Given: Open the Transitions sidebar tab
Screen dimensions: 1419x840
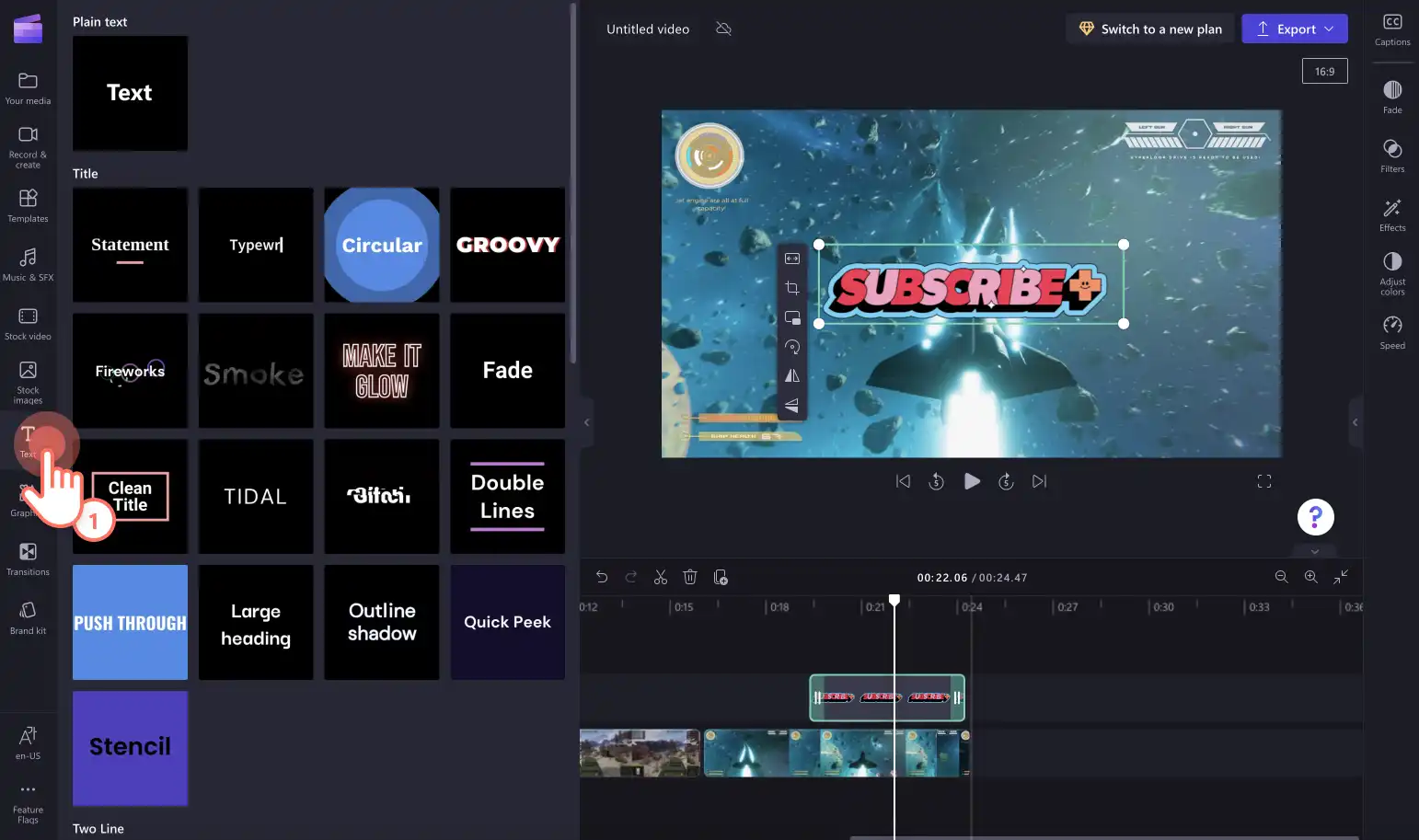Looking at the screenshot, I should [29, 558].
